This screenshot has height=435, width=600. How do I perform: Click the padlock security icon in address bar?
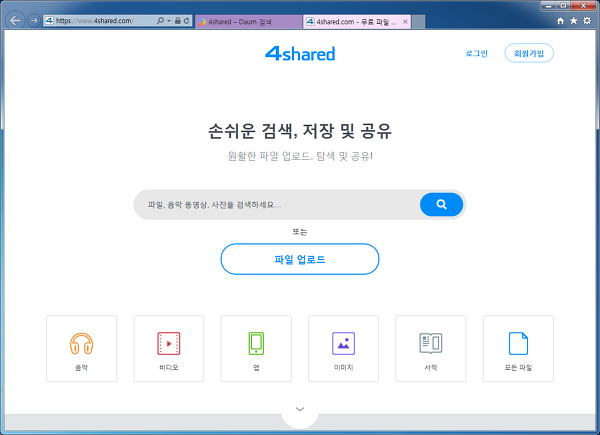click(x=178, y=21)
